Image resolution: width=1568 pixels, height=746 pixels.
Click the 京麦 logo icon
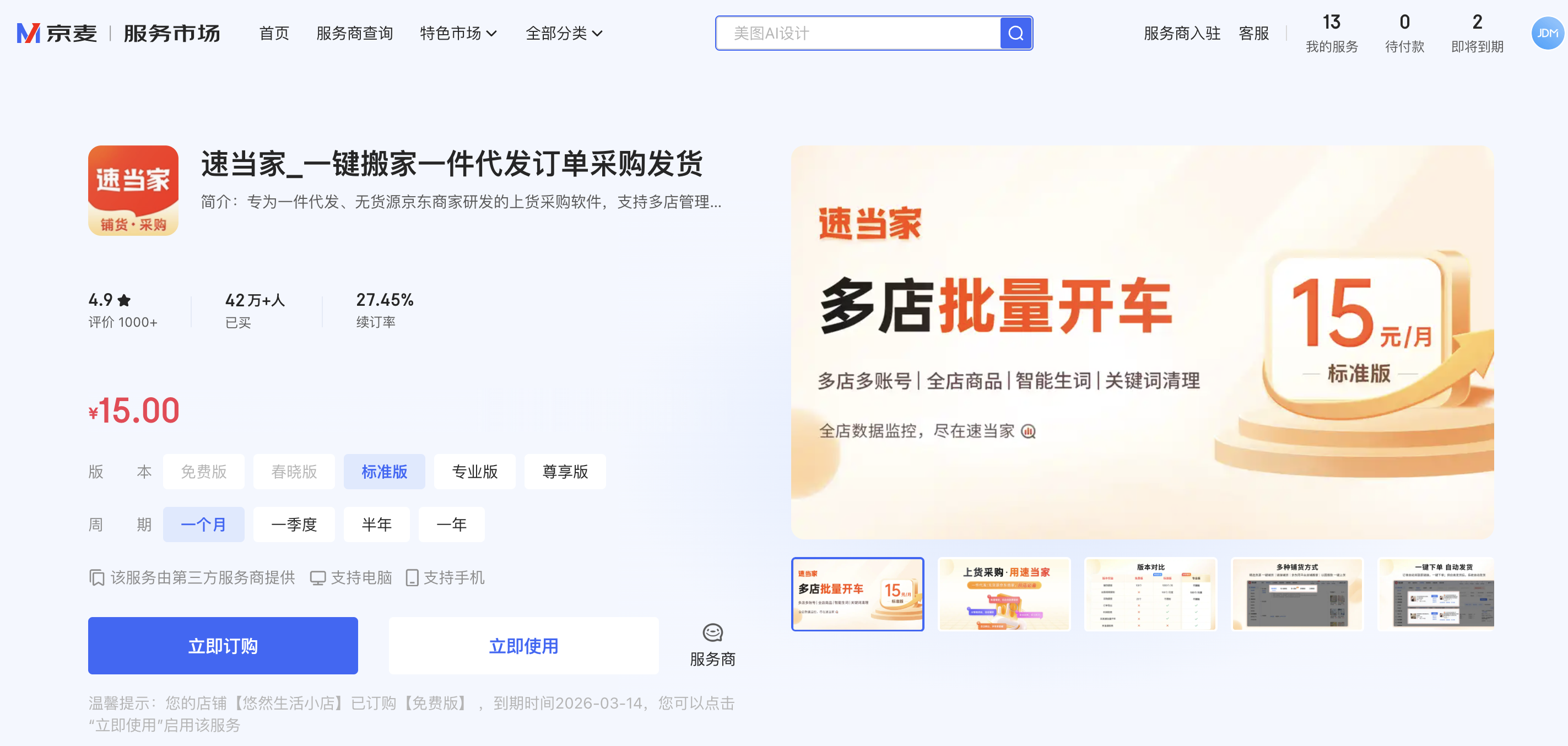tap(28, 33)
